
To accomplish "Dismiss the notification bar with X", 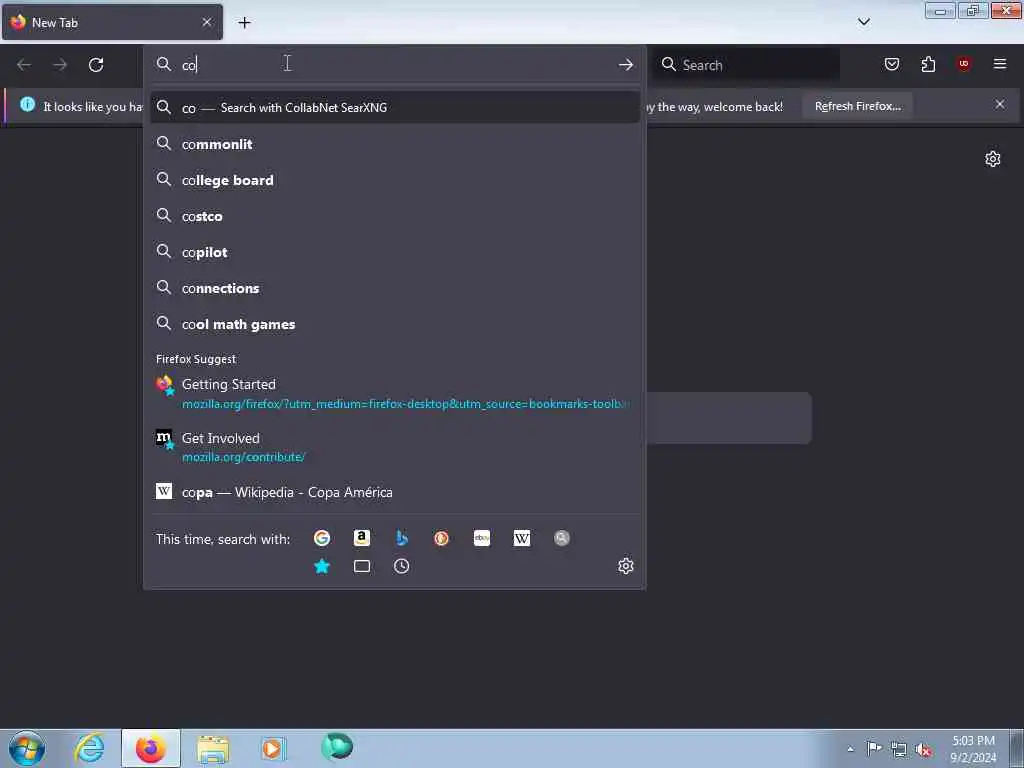I will pos(1000,104).
